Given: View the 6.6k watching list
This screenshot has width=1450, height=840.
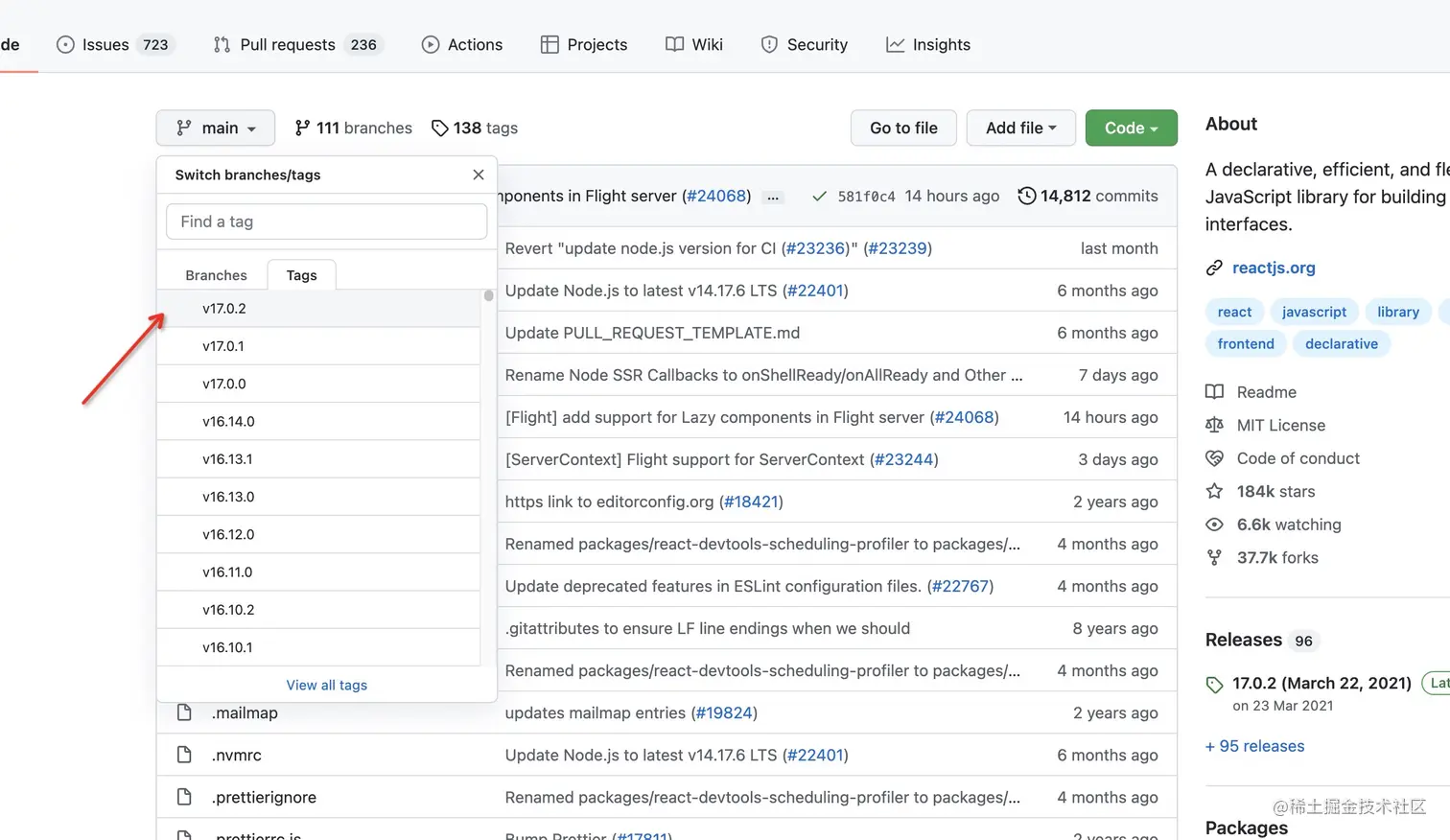Looking at the screenshot, I should tap(1274, 525).
